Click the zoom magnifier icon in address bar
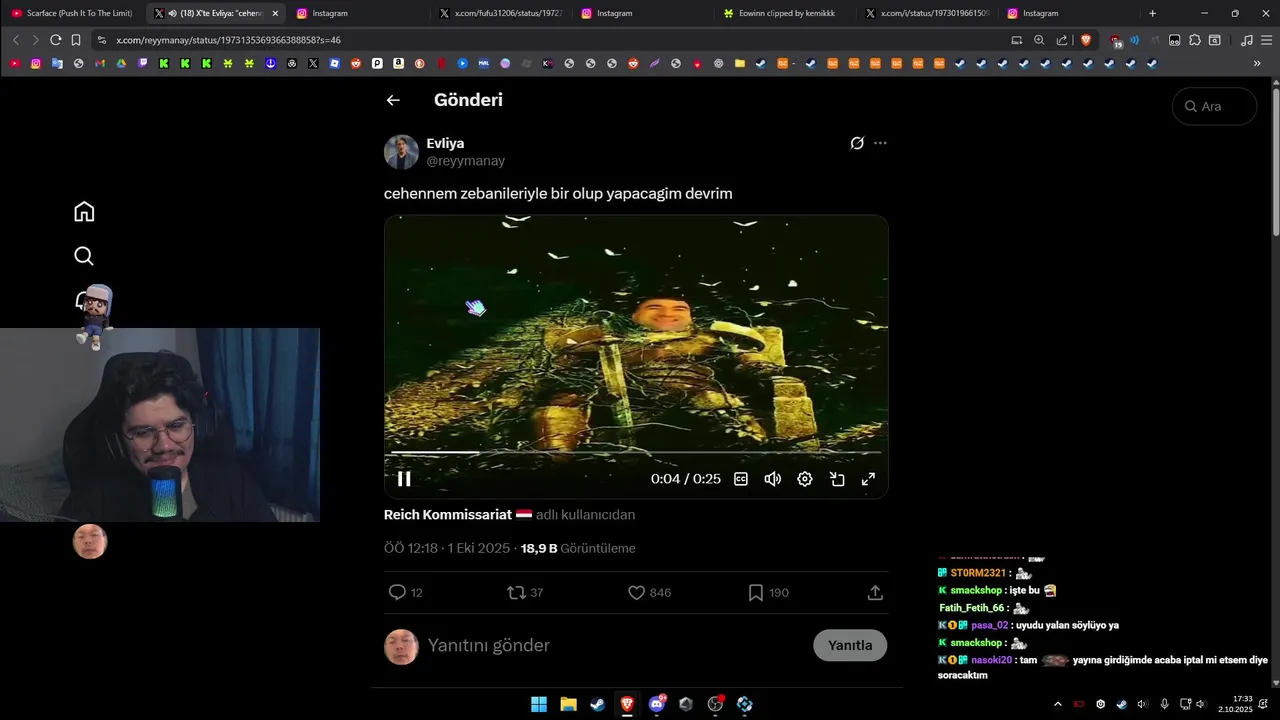1280x720 pixels. (x=1039, y=40)
